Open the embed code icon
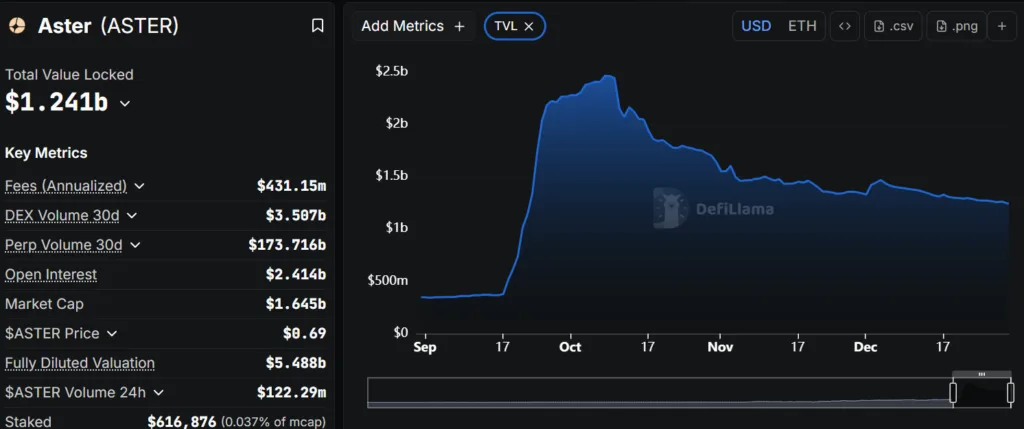1024x429 pixels. point(844,26)
